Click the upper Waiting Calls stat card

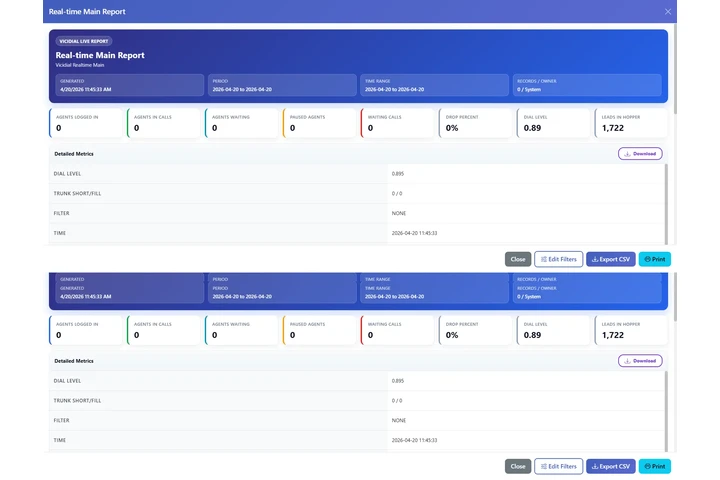(398, 123)
